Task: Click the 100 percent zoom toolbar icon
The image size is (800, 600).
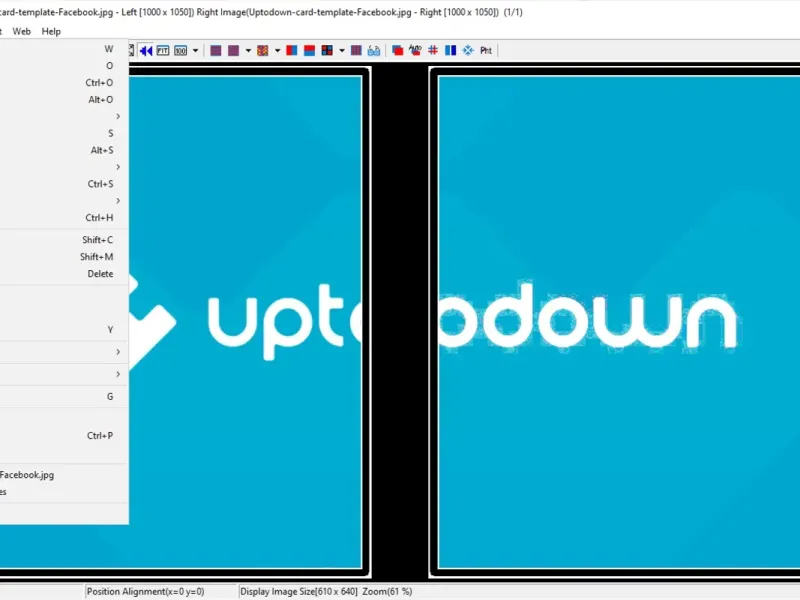Action: tap(181, 51)
